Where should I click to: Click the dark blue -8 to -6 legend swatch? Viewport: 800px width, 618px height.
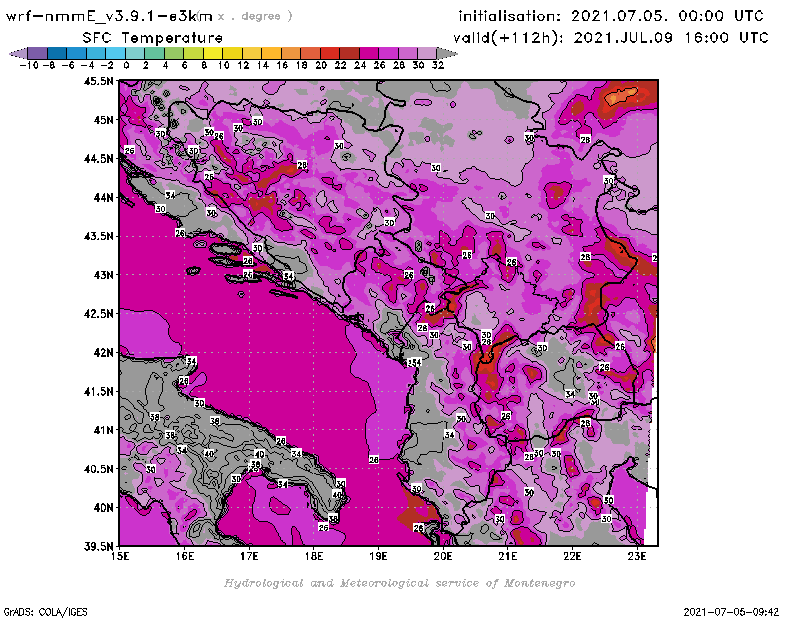[x=57, y=53]
